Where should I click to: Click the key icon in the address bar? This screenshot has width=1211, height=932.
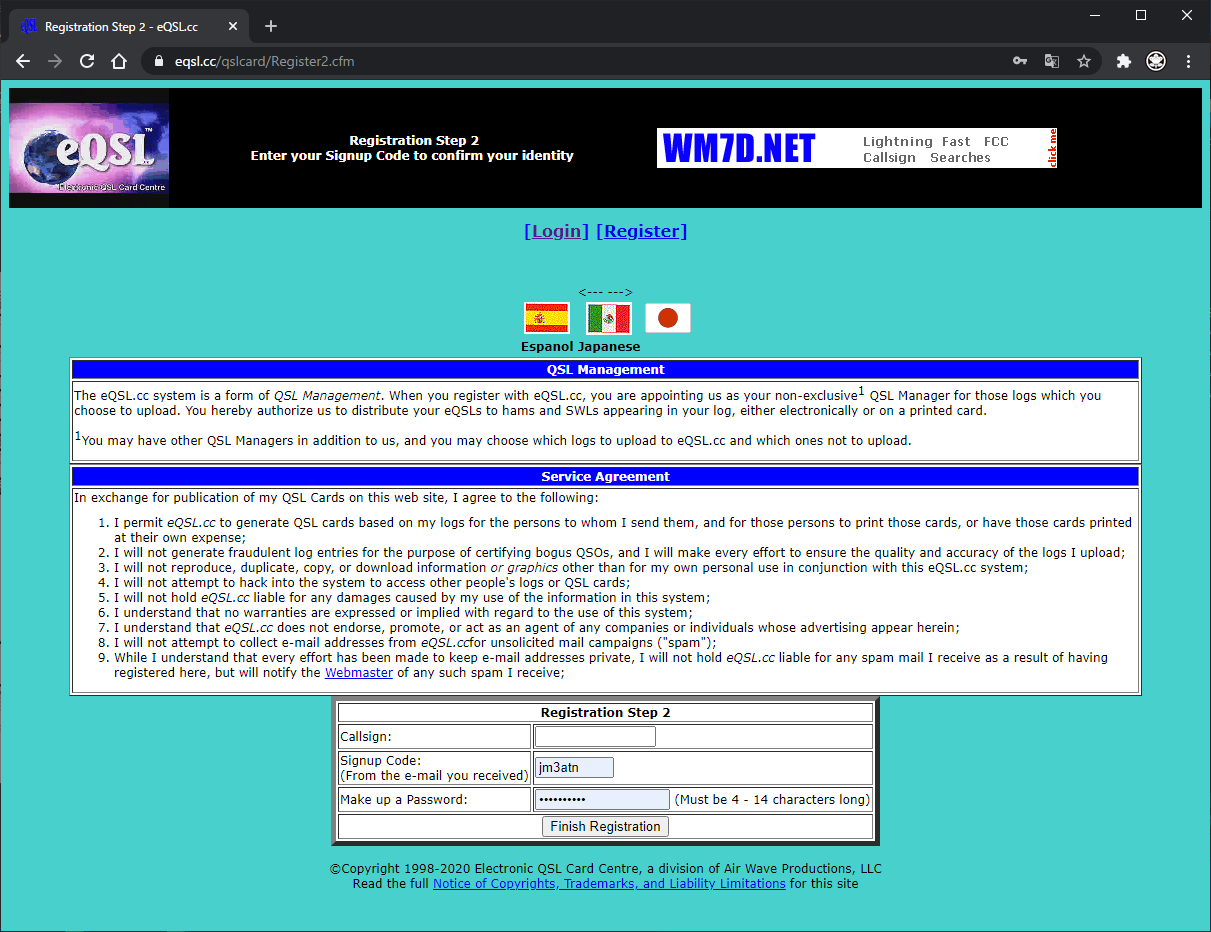[1019, 61]
